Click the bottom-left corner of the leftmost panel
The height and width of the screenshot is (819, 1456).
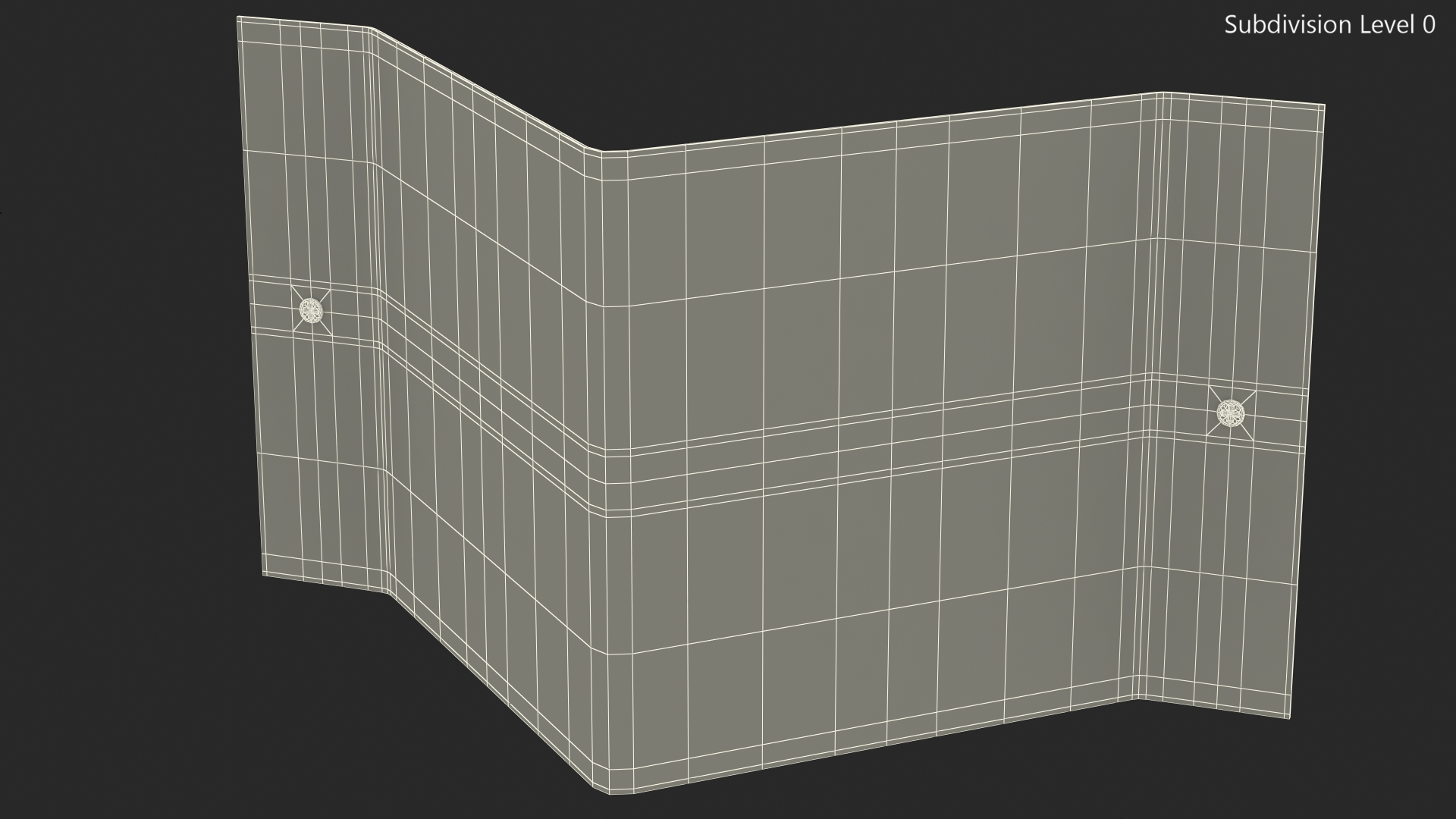pos(265,573)
